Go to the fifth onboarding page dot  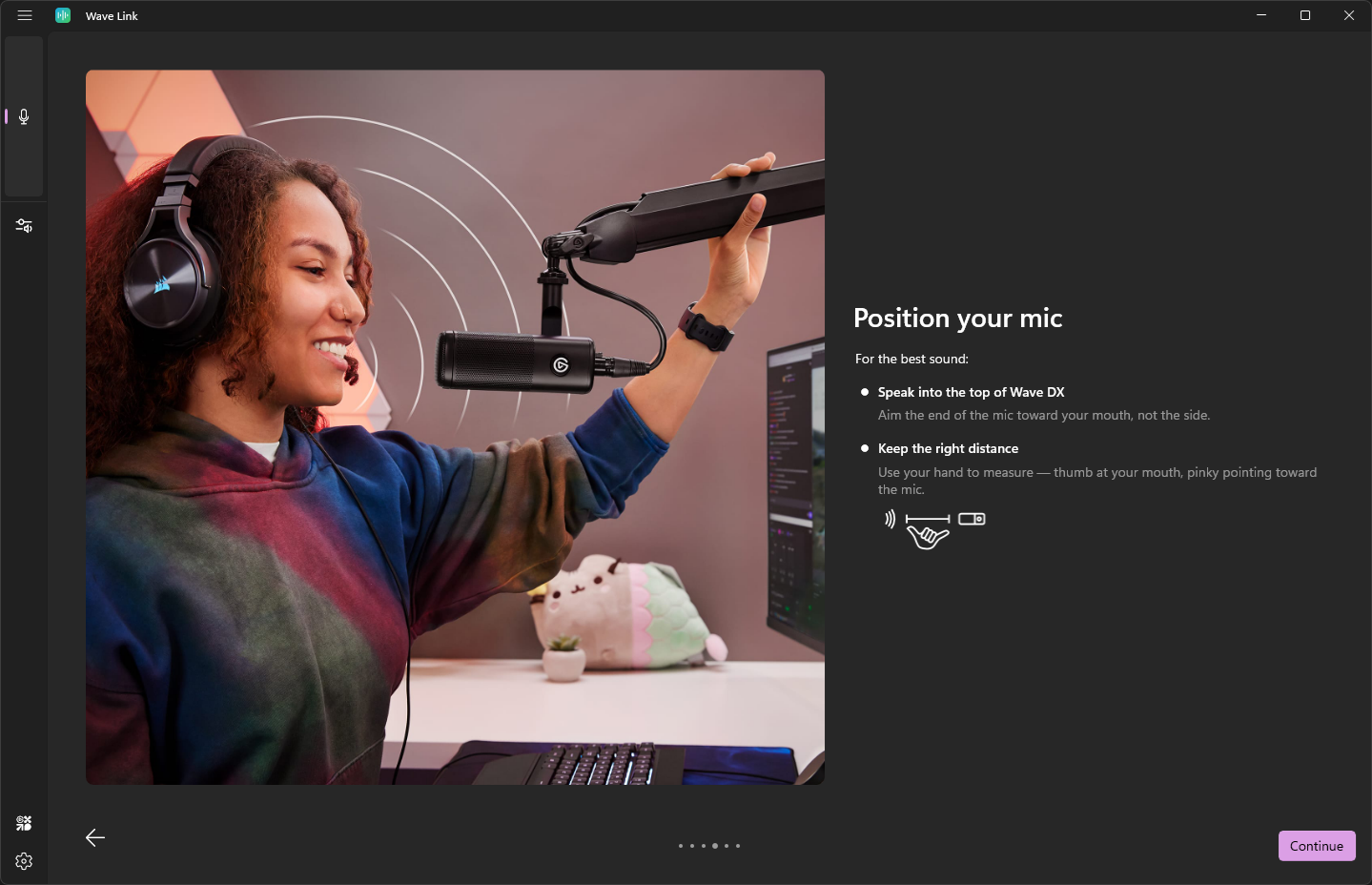click(727, 846)
